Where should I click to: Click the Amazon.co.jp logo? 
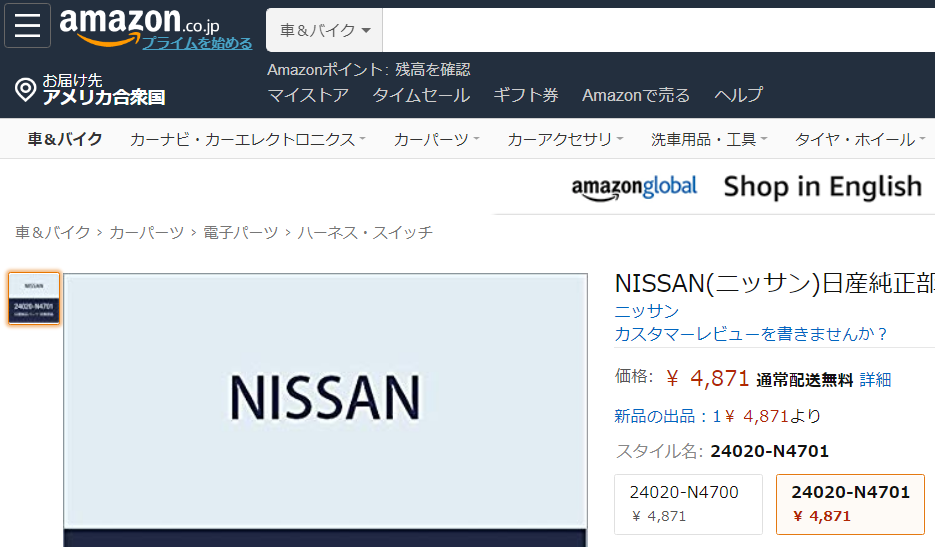tap(140, 26)
